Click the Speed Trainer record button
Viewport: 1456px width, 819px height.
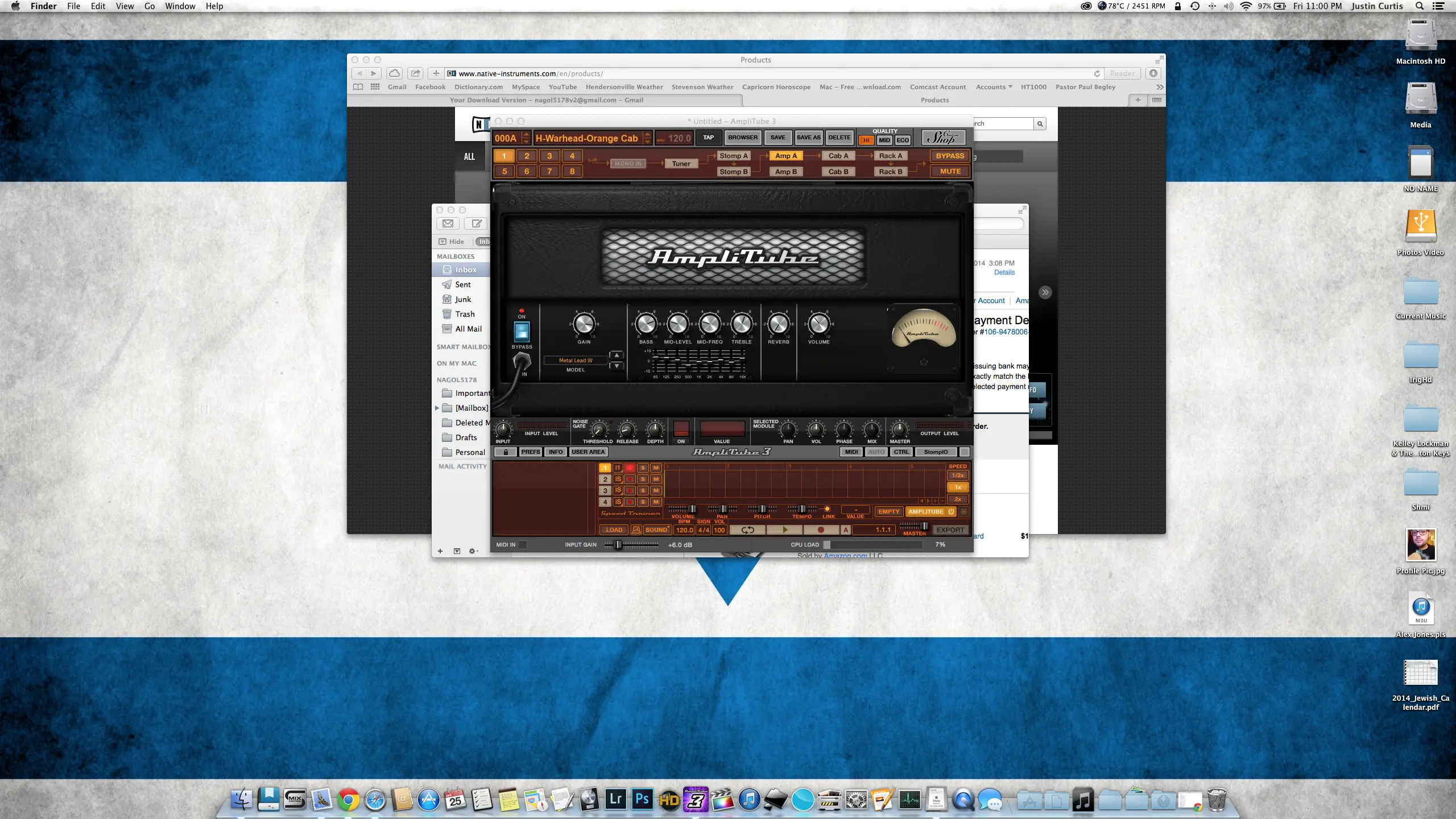point(821,530)
